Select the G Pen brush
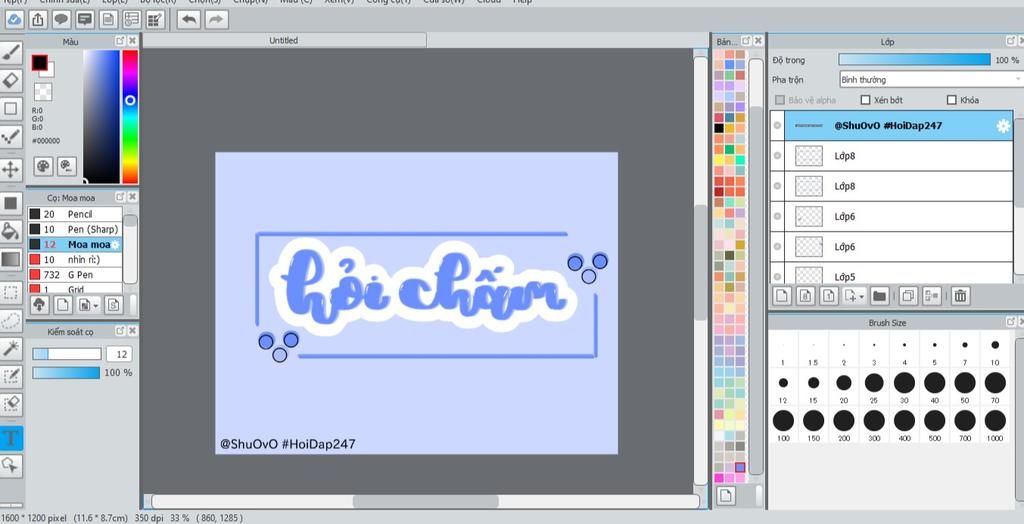 coord(74,274)
